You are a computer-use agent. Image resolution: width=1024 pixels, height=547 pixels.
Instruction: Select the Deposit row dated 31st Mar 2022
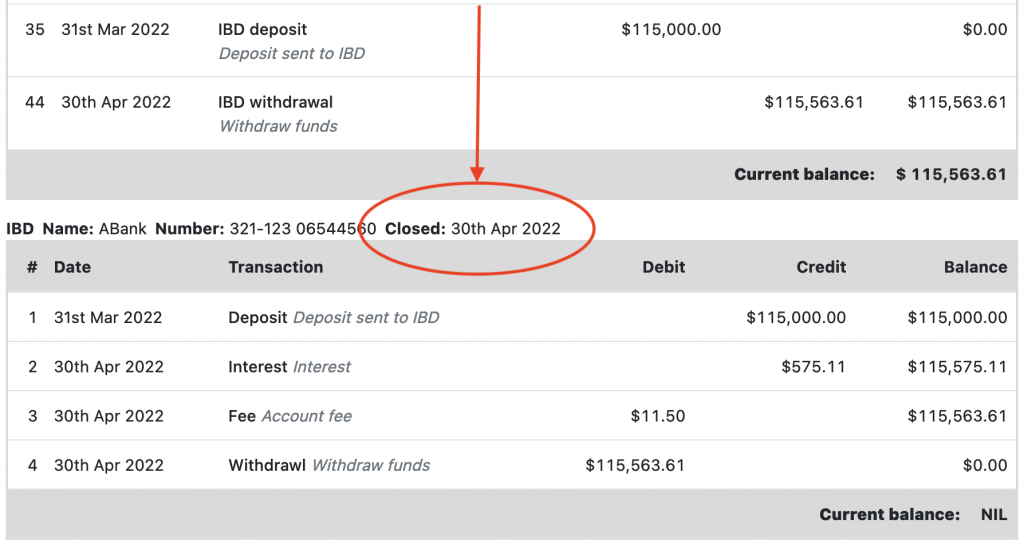point(333,318)
